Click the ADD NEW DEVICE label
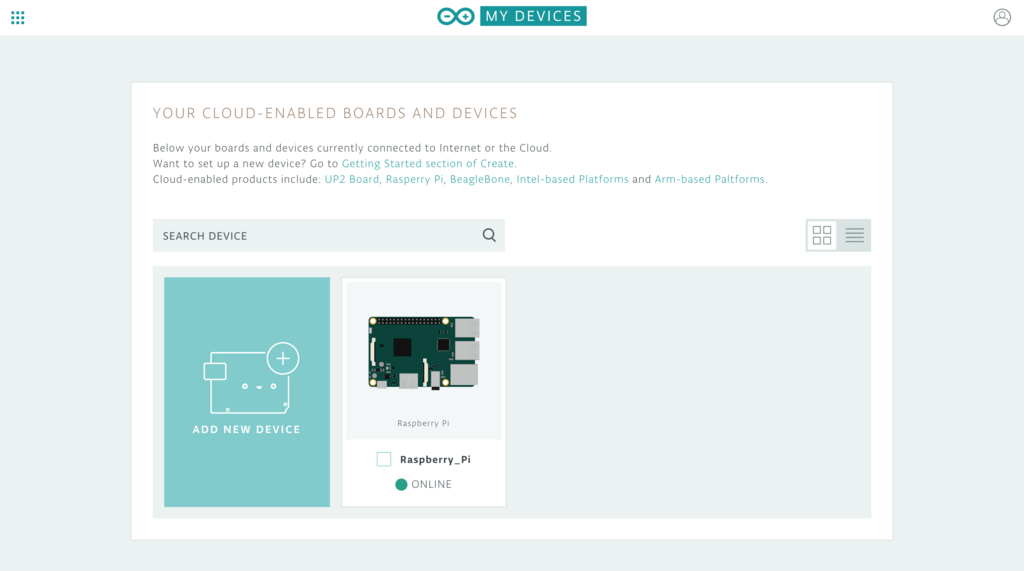This screenshot has height=571, width=1024. pyautogui.click(x=246, y=429)
